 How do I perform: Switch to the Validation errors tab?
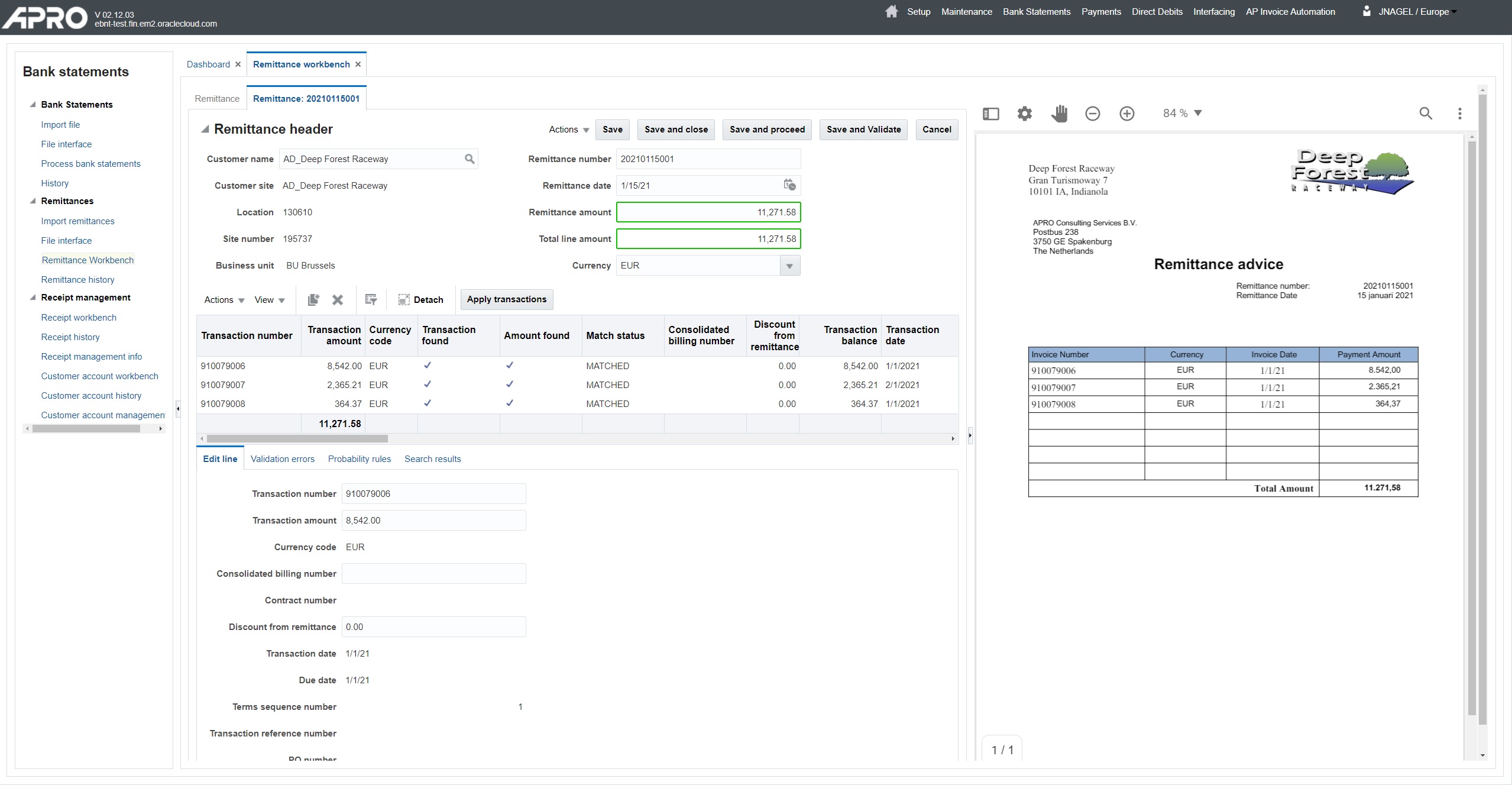pos(282,459)
